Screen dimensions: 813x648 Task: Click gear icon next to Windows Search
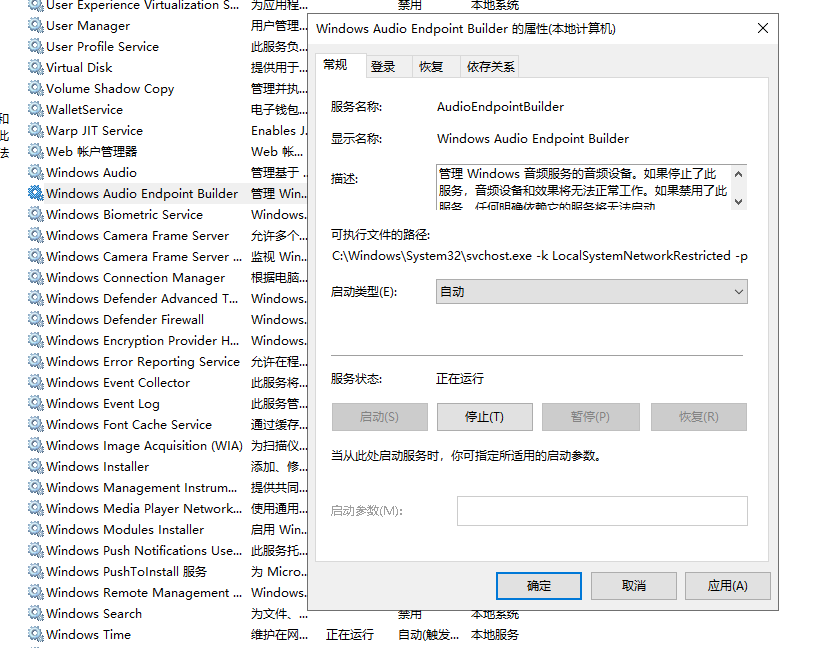coord(36,614)
